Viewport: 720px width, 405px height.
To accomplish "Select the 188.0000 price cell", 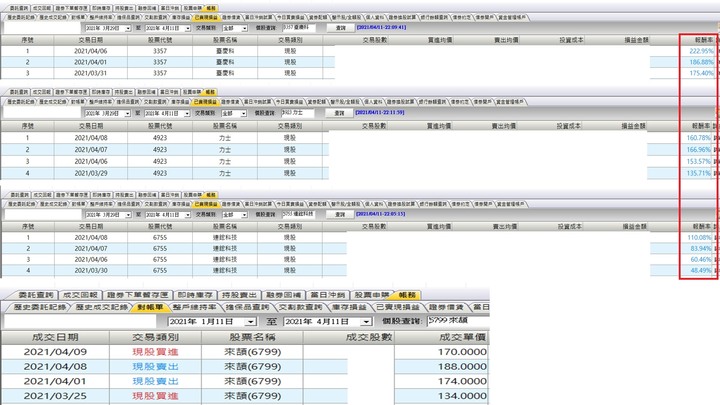I will [x=442, y=366].
